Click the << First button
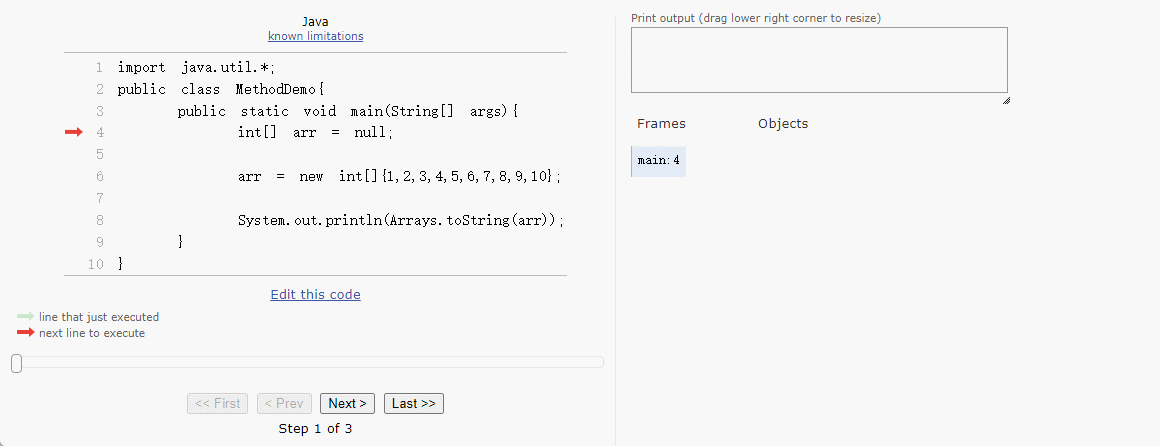The image size is (1160, 446). click(217, 403)
